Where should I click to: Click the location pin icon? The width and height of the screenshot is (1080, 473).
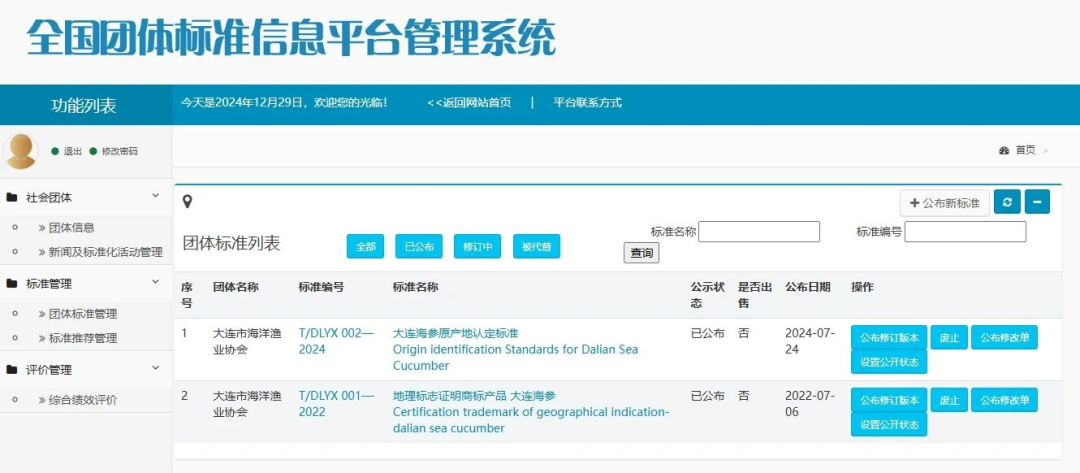[x=187, y=202]
